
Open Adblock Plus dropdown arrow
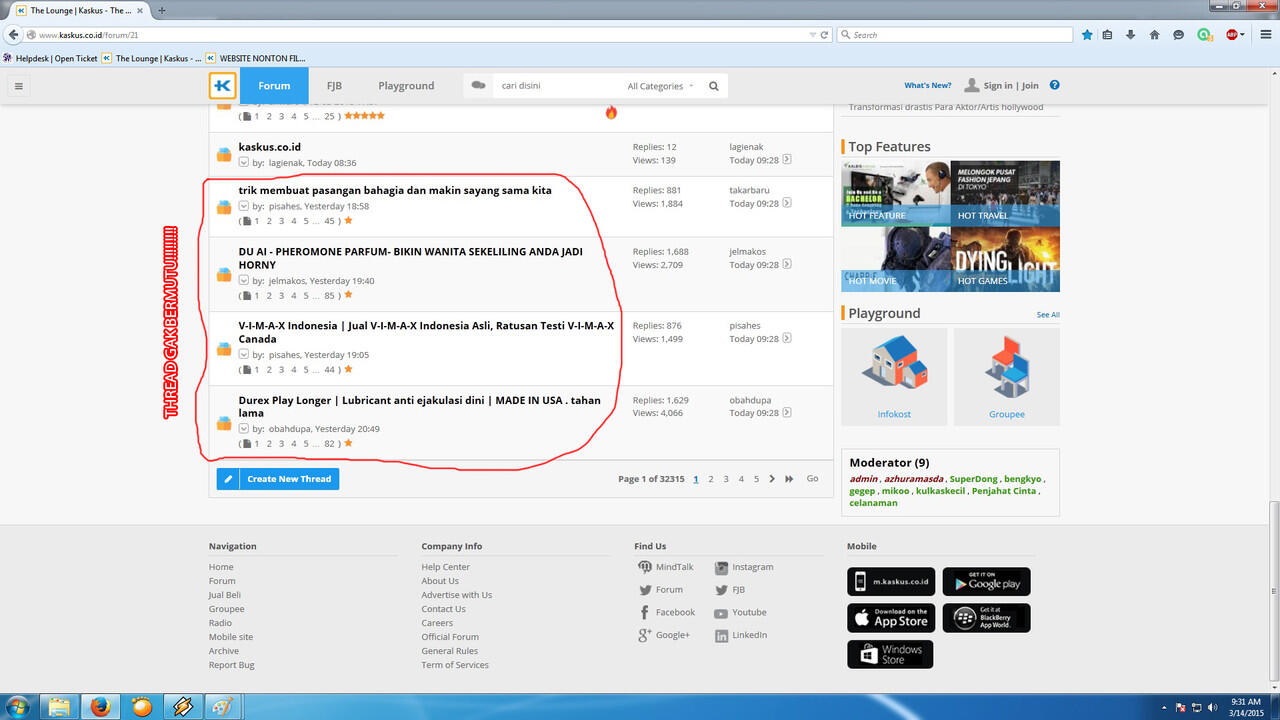1242,34
